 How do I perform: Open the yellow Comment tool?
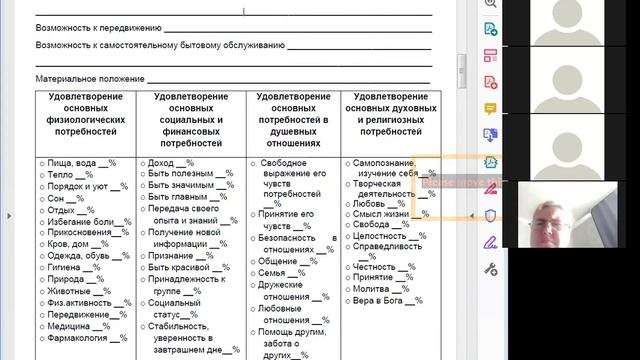[490, 109]
